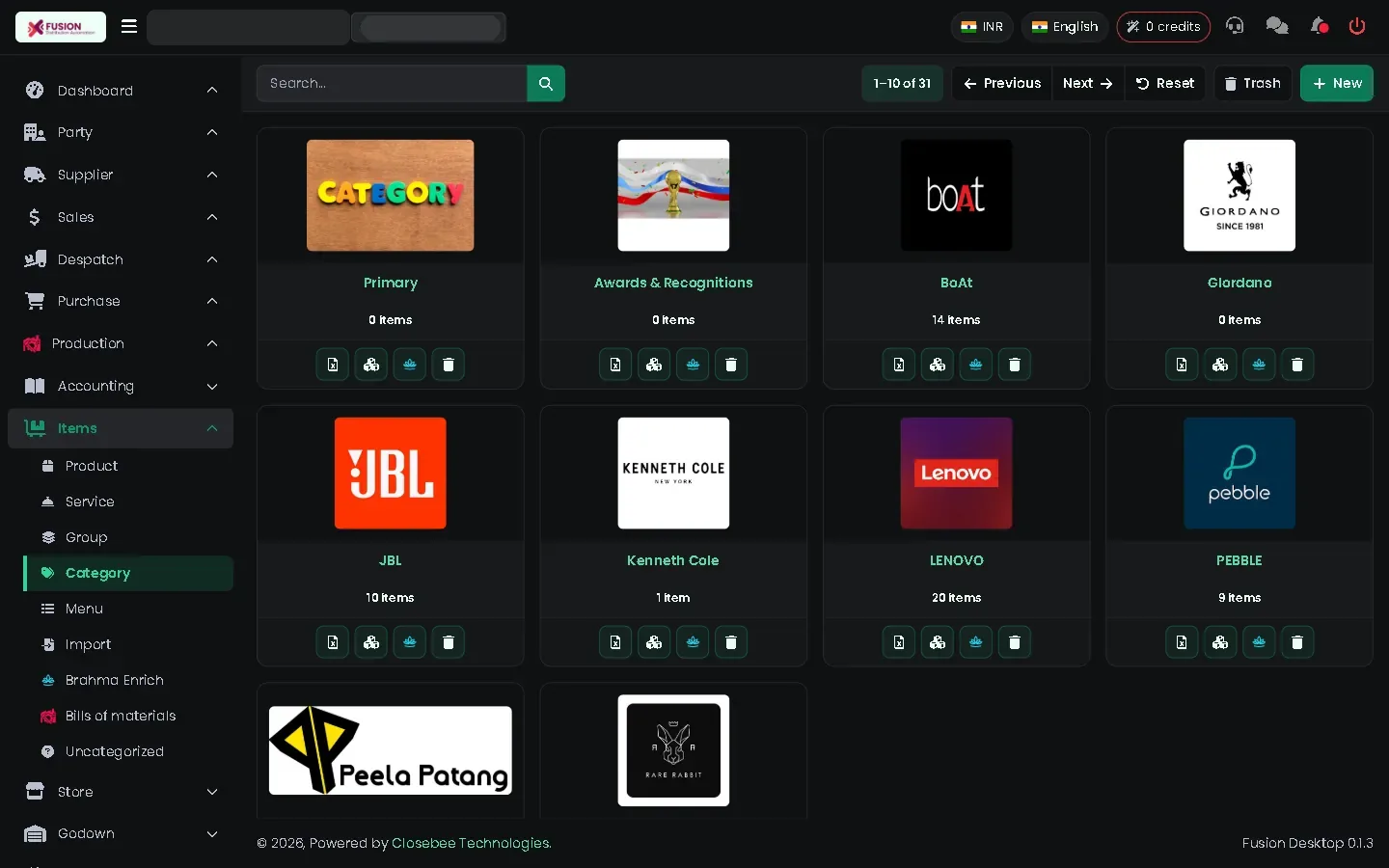Viewport: 1389px width, 868px height.
Task: Open the Trash button
Action: tap(1252, 84)
